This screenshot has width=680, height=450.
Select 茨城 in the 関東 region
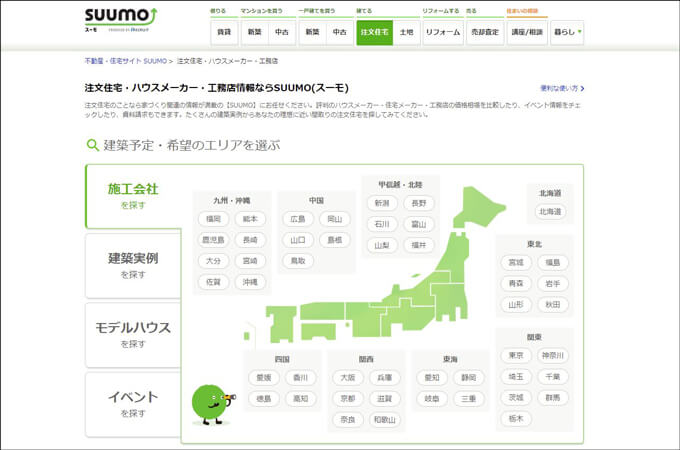[x=516, y=398]
